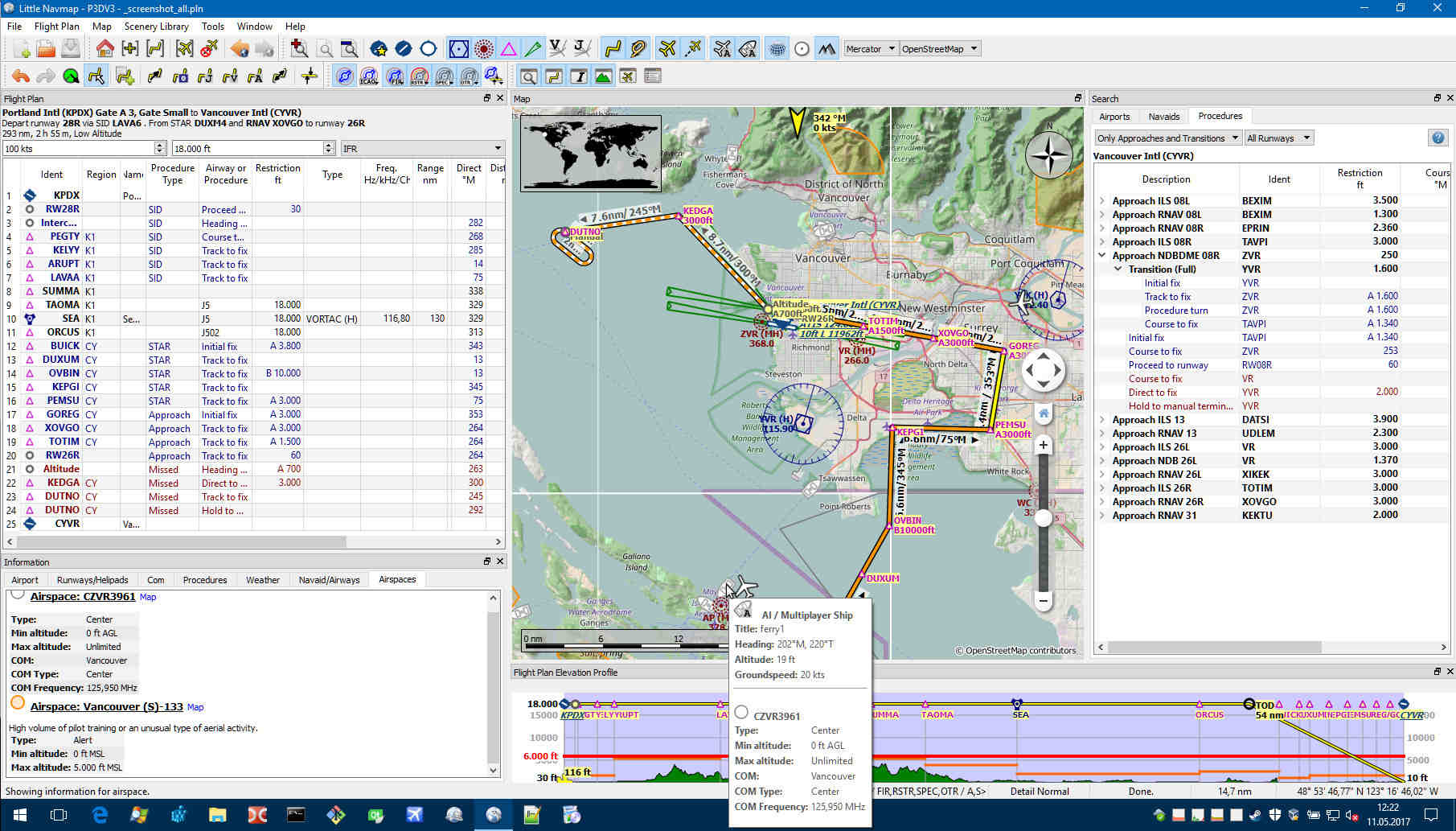Click the Show Map Grid globe icon
Screen dimensions: 1456x831
pyautogui.click(x=777, y=49)
